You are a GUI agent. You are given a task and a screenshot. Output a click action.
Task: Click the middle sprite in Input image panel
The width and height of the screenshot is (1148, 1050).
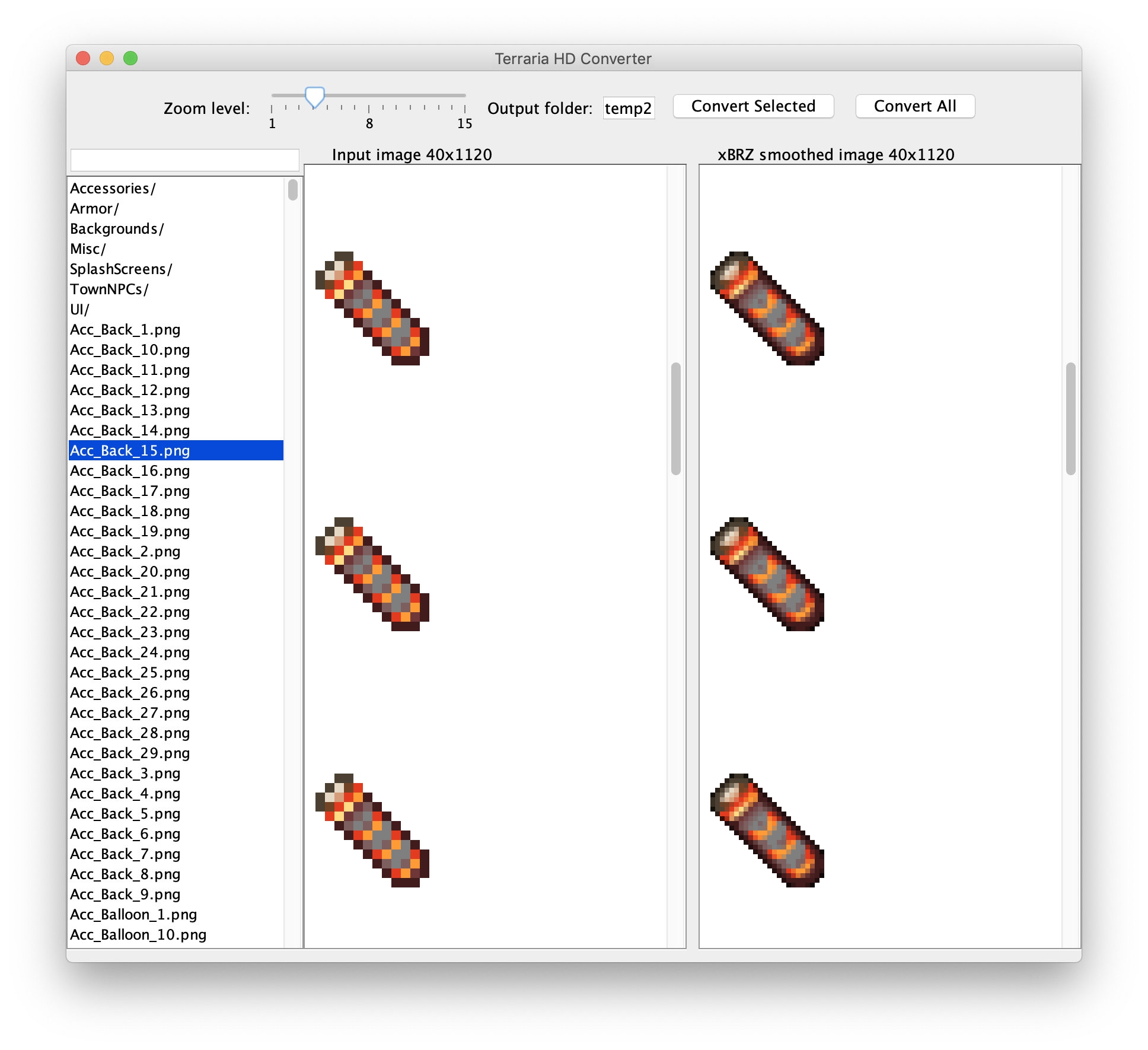(372, 574)
